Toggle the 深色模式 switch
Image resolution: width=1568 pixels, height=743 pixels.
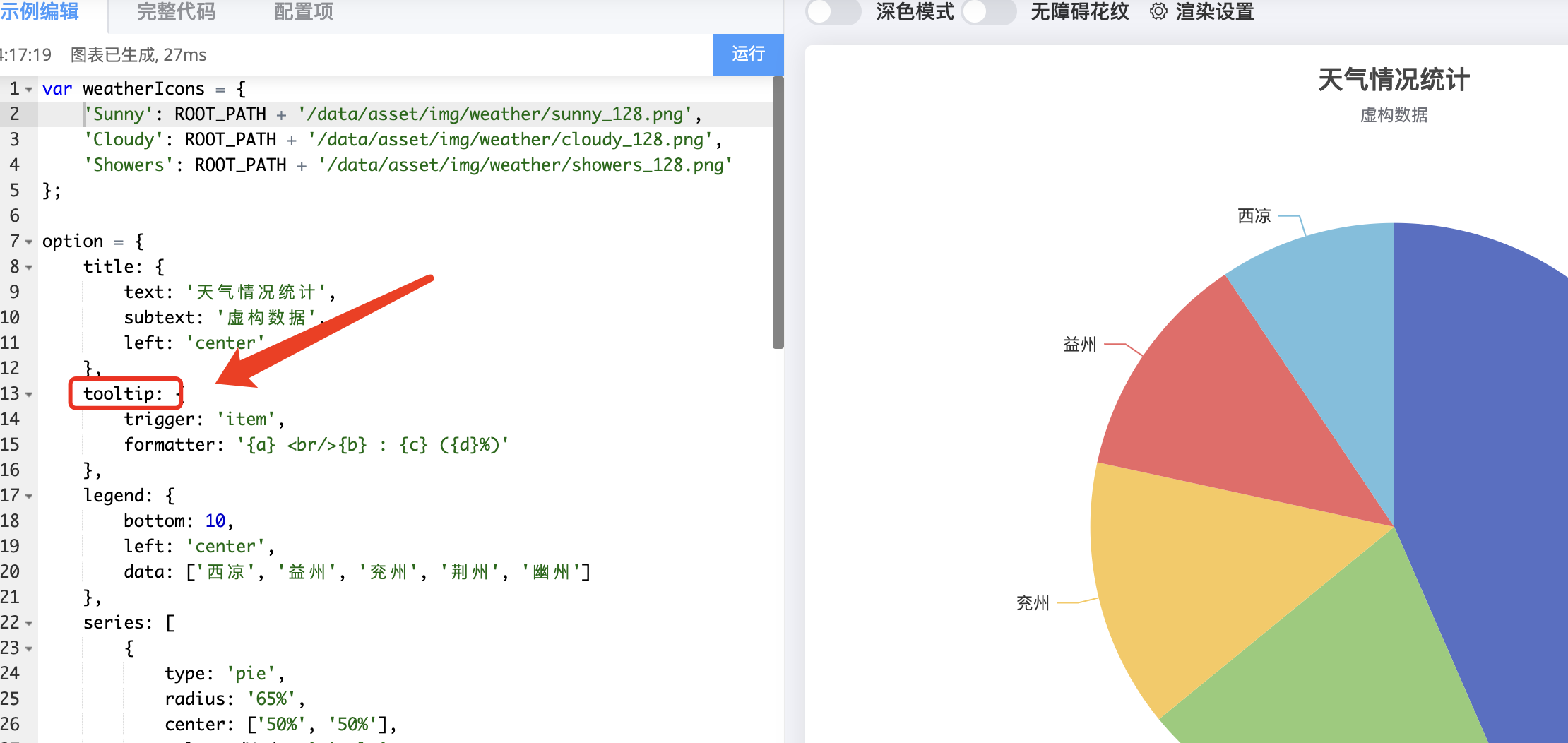click(833, 12)
